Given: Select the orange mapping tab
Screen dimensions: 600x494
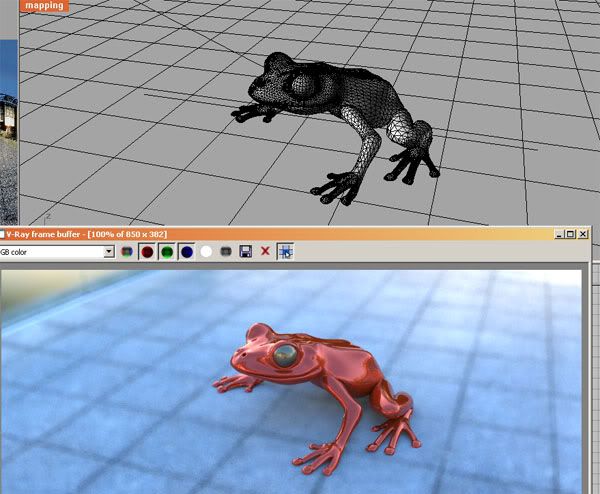Looking at the screenshot, I should pos(43,5).
